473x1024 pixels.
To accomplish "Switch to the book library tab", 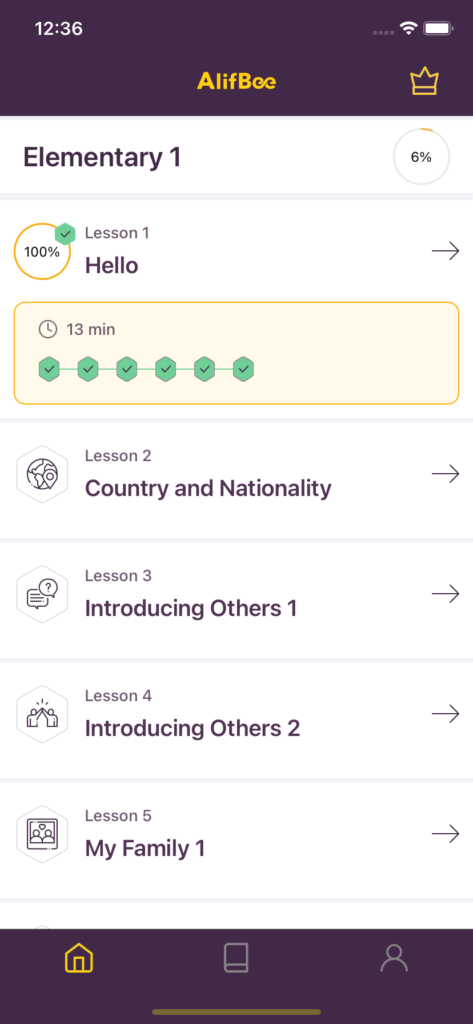I will pos(236,959).
